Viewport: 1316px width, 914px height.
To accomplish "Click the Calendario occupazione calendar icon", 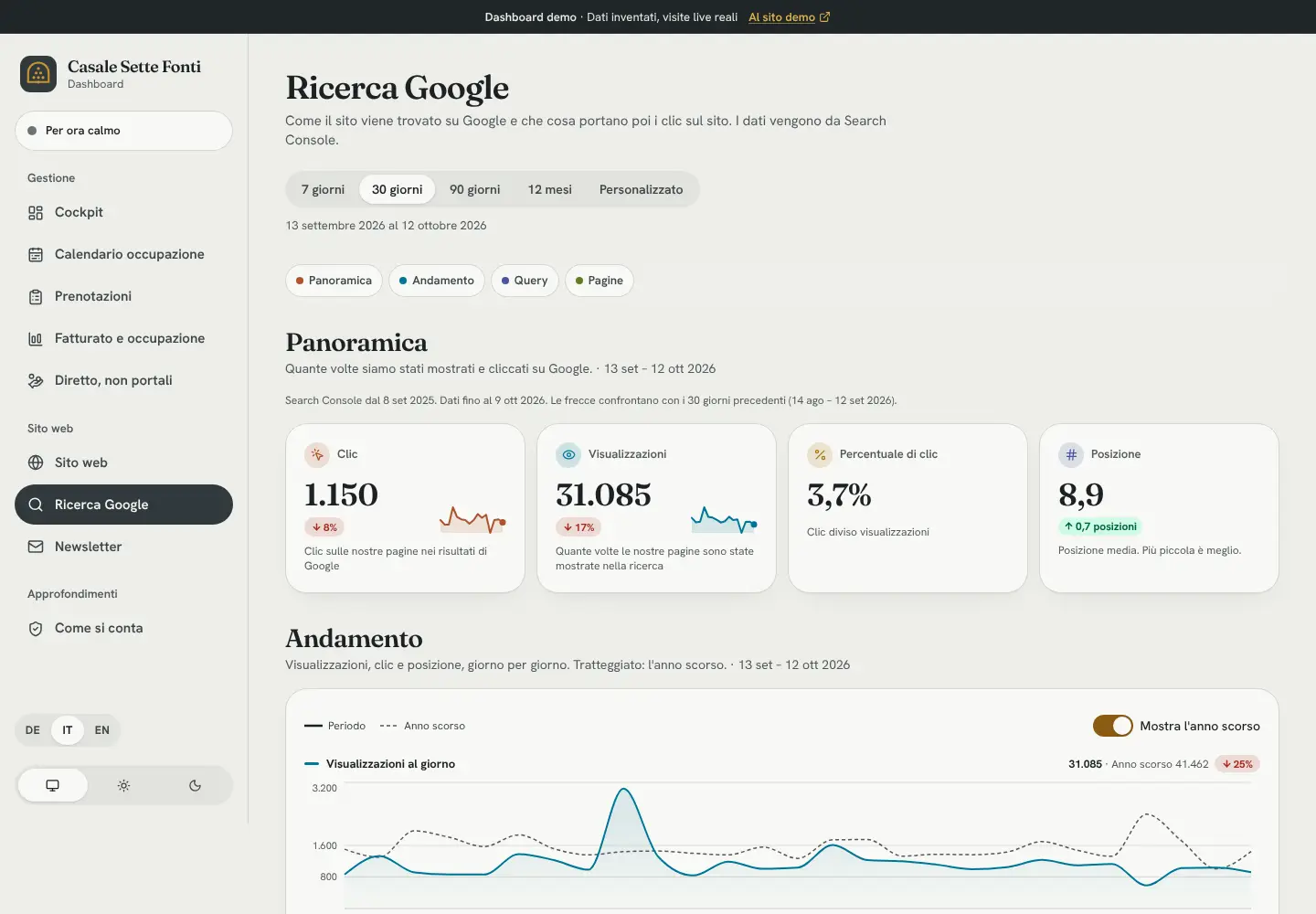I will (36, 255).
